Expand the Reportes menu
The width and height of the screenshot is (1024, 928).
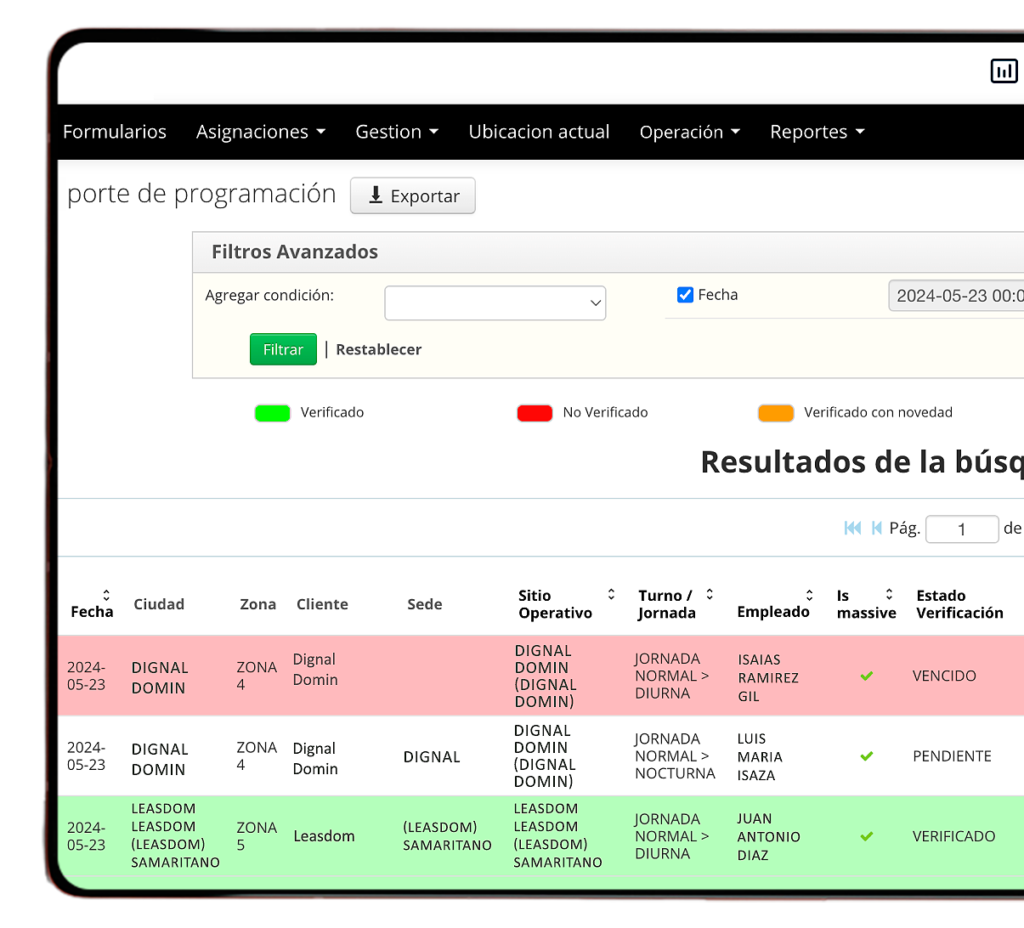[x=817, y=131]
